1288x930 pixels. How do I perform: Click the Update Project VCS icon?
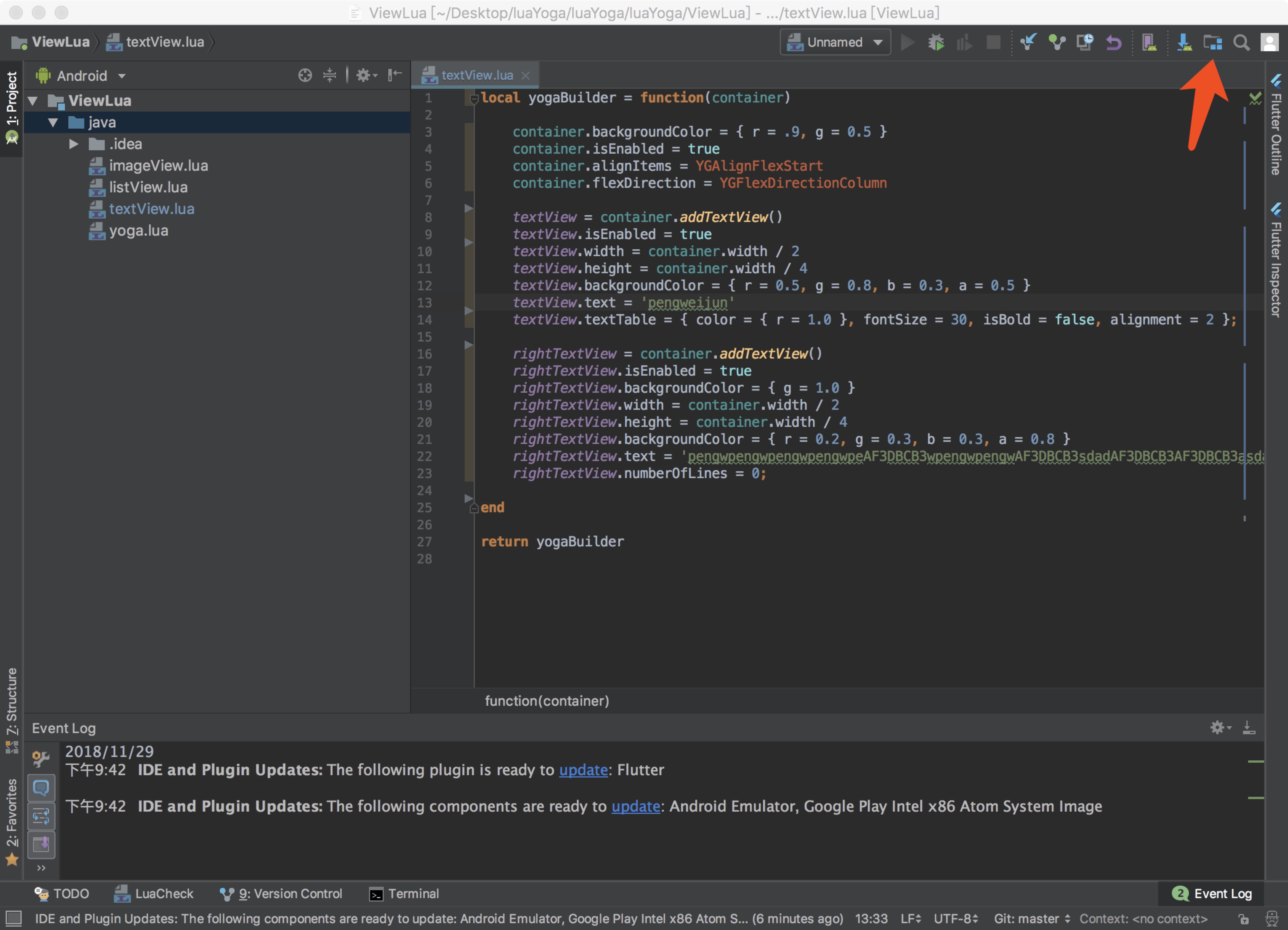1028,43
